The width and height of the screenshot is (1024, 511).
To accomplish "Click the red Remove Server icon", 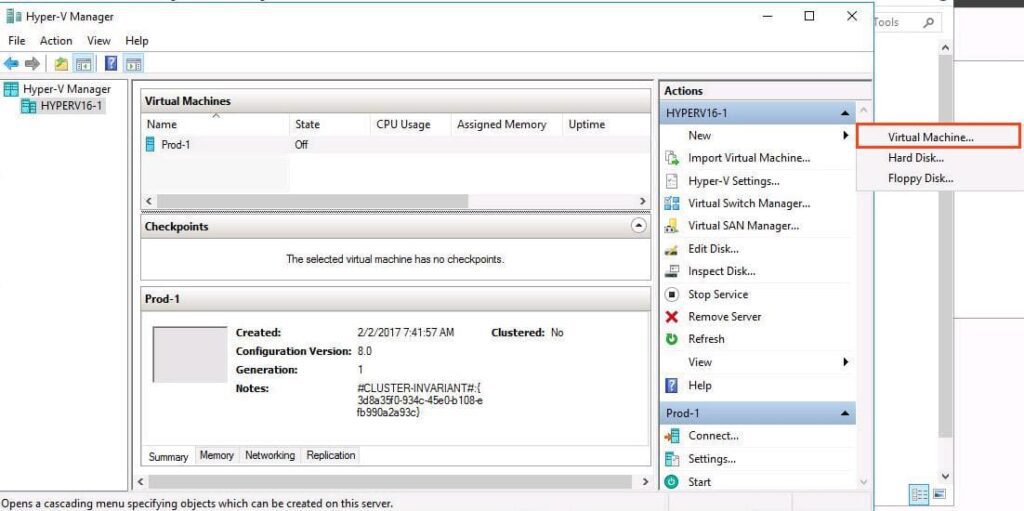I will click(672, 317).
